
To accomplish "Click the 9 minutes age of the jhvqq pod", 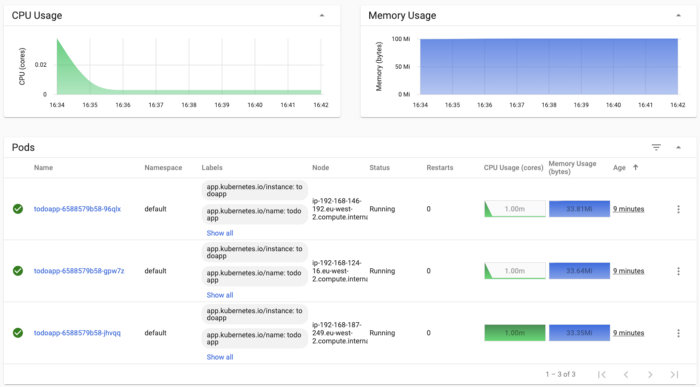I will (x=629, y=333).
